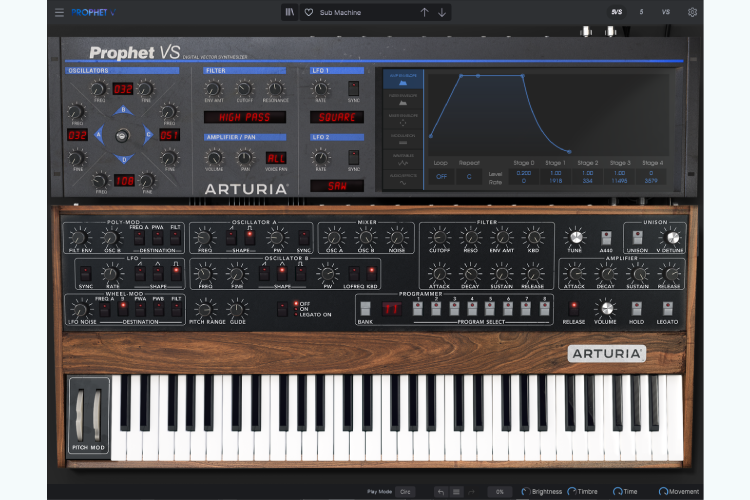750x500 pixels.
Task: Click joystick arrow C in oscillators
Action: click(148, 135)
